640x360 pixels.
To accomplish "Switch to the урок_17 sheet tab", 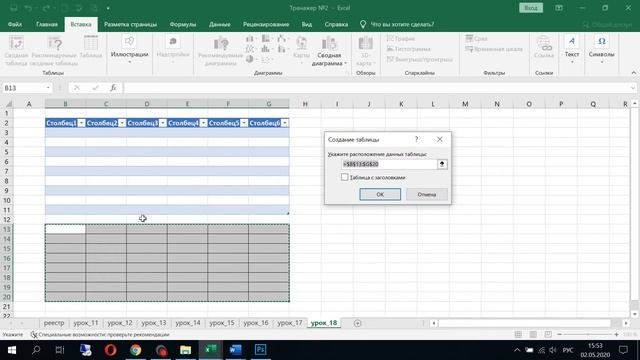I will tap(290, 323).
